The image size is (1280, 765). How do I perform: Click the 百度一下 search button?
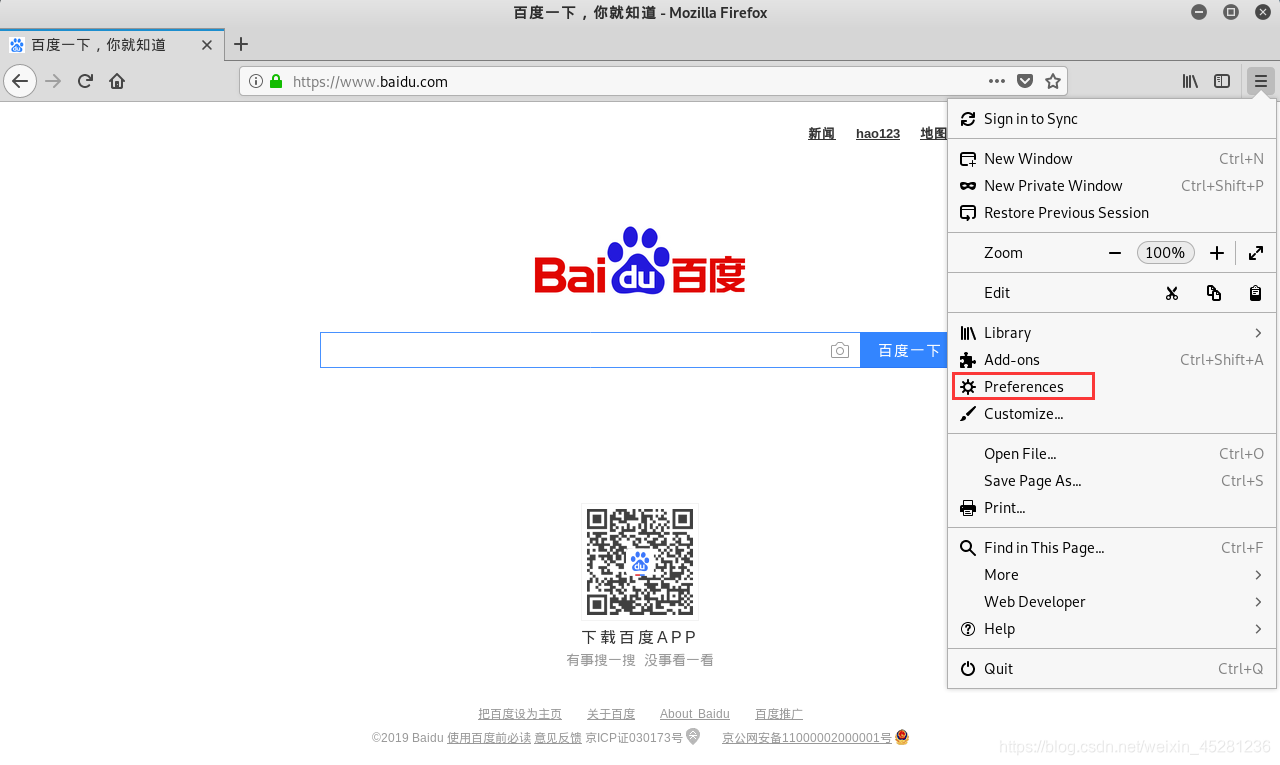(x=904, y=350)
